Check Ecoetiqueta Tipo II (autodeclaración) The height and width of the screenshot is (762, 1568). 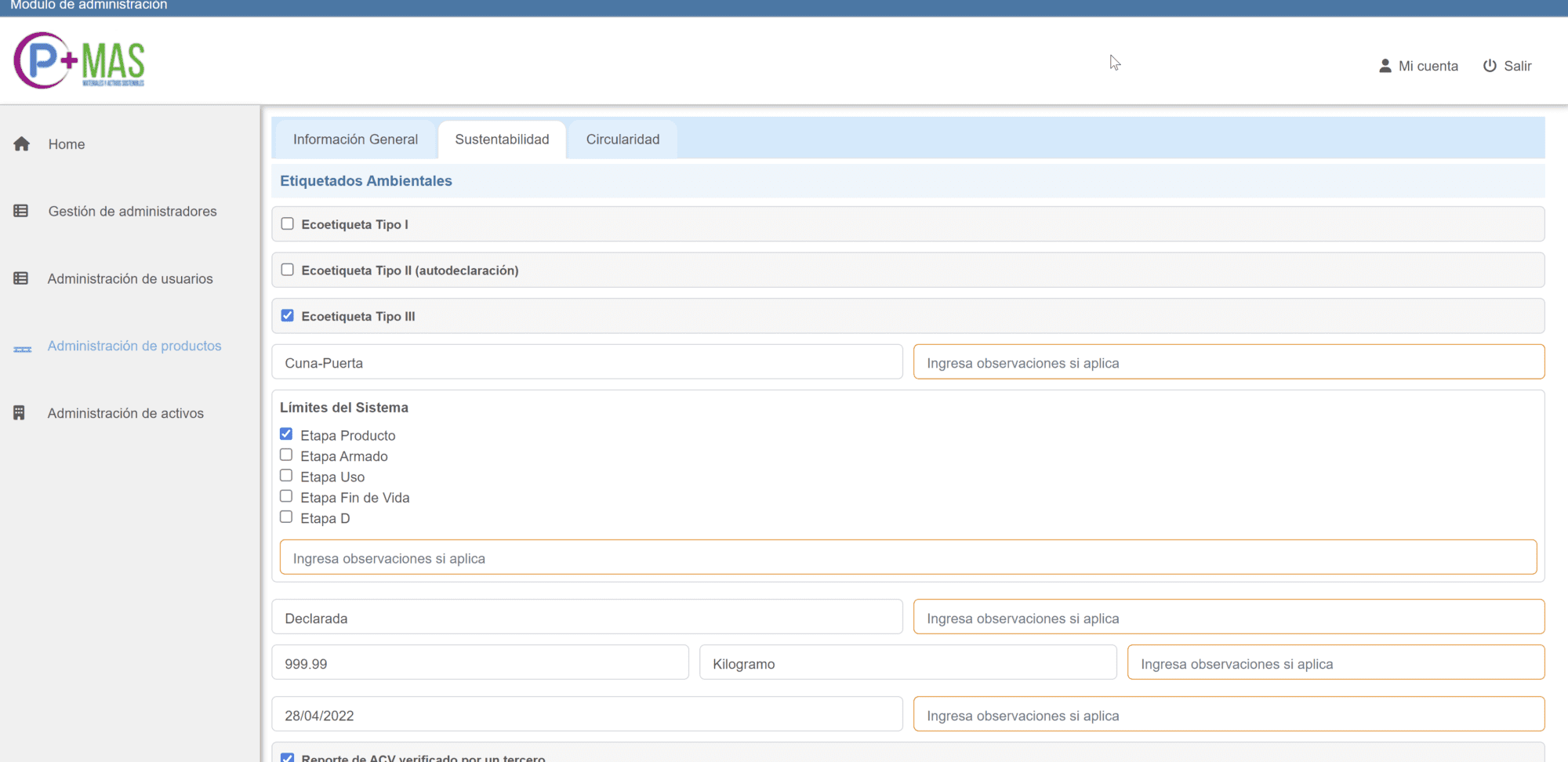tap(288, 270)
